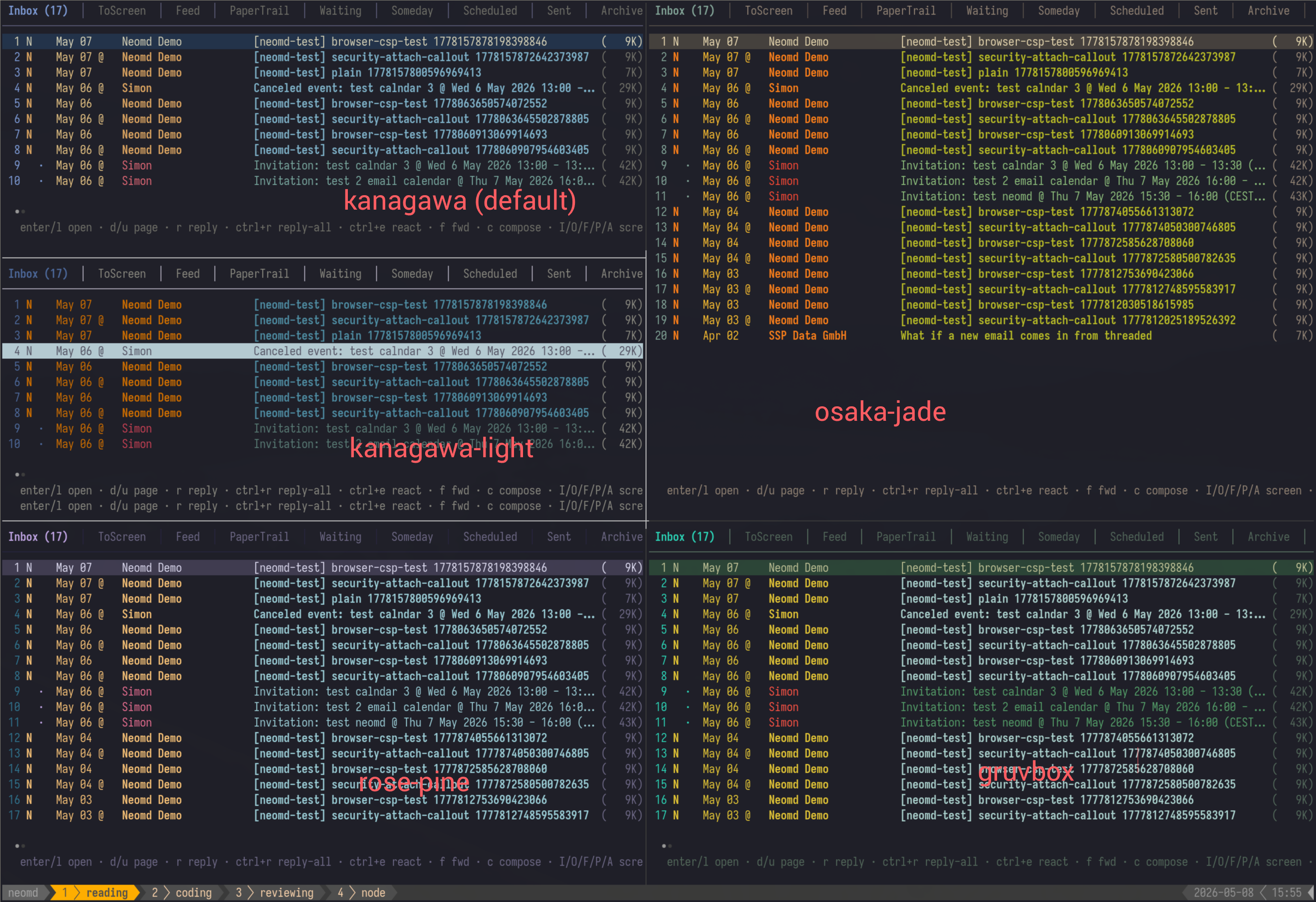Viewport: 1316px width, 902px height.
Task: Open Waiting tab in rose-pine pane
Action: click(x=340, y=537)
